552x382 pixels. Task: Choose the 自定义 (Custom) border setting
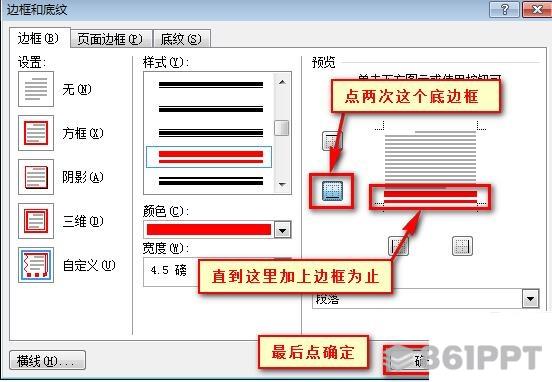(36, 265)
